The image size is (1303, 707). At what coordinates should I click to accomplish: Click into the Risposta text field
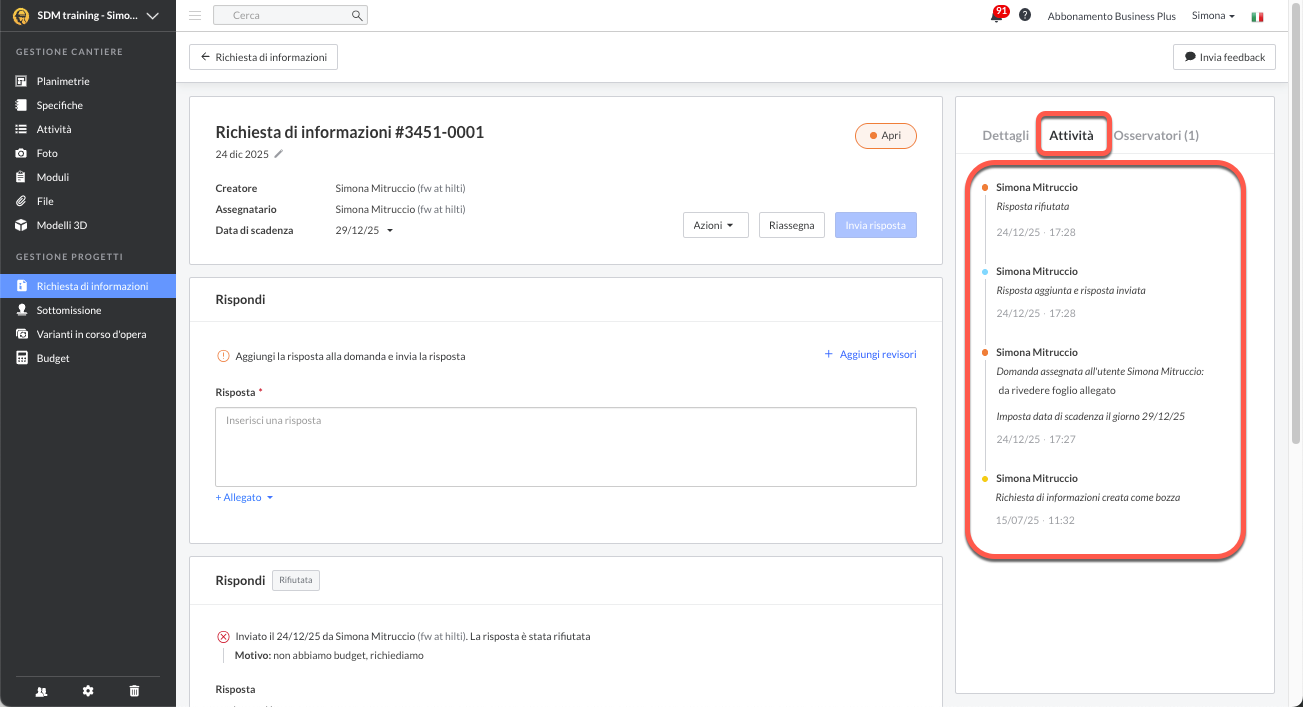click(566, 447)
